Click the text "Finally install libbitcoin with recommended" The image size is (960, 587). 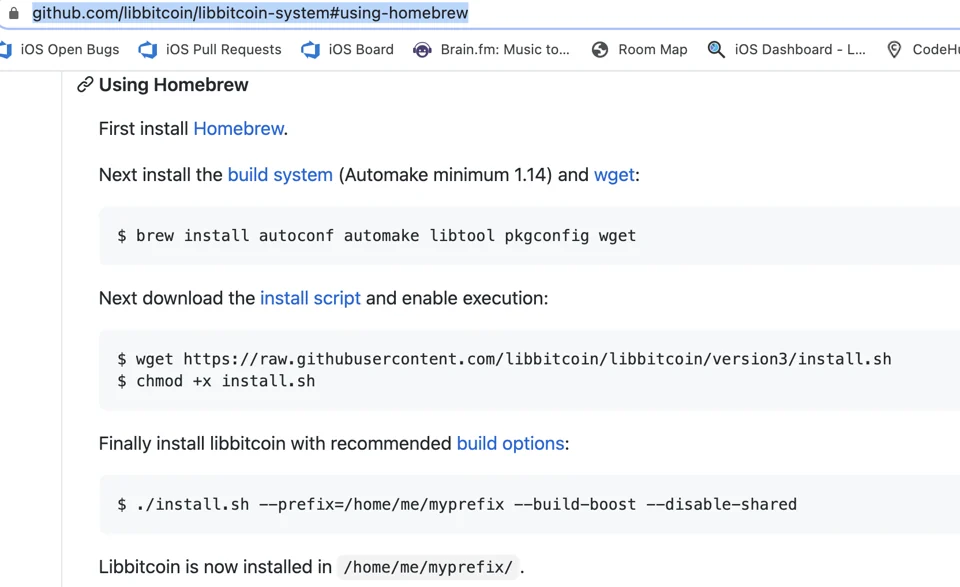click(275, 443)
